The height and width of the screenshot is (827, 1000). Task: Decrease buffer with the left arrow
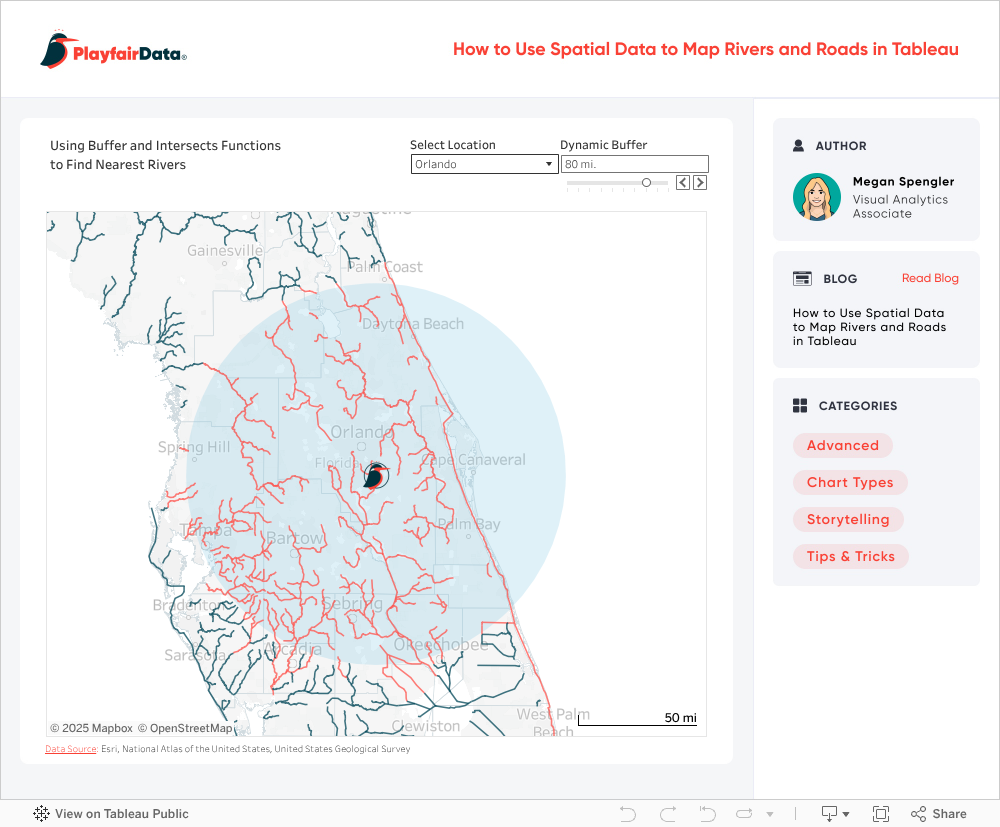coord(683,182)
